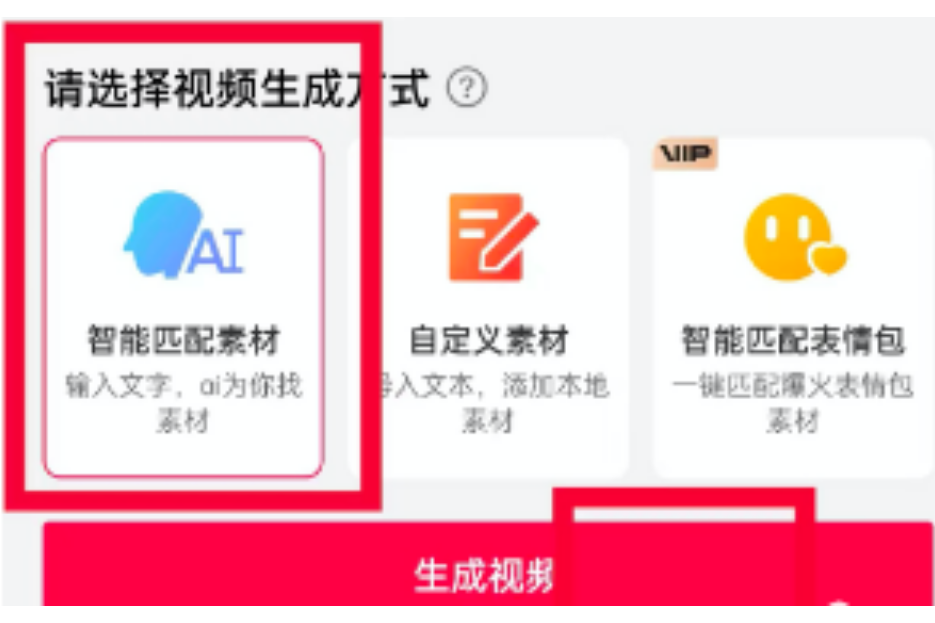
Task: Click the pencil tip on orange icon
Action: coord(490,261)
